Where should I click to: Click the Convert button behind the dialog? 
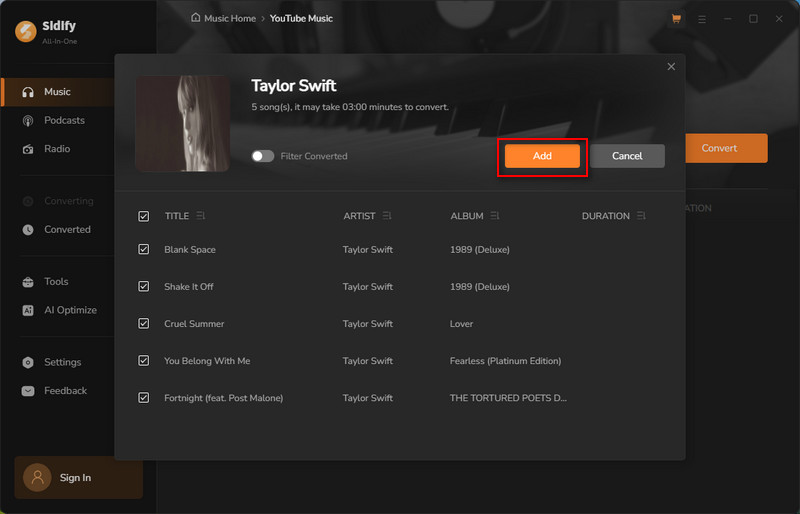[726, 149]
